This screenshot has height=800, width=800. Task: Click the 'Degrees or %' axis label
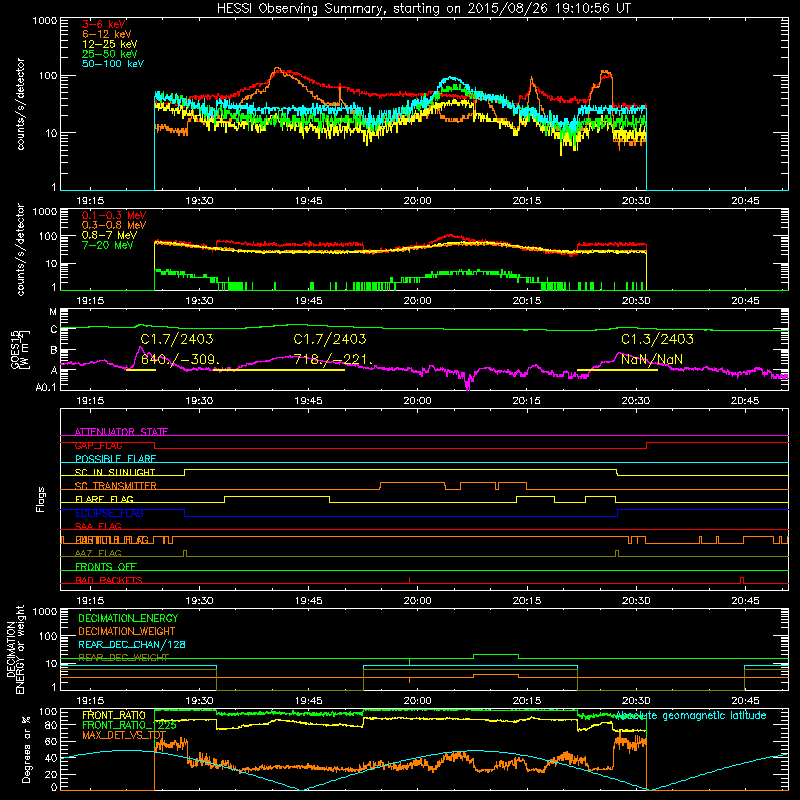pyautogui.click(x=26, y=749)
